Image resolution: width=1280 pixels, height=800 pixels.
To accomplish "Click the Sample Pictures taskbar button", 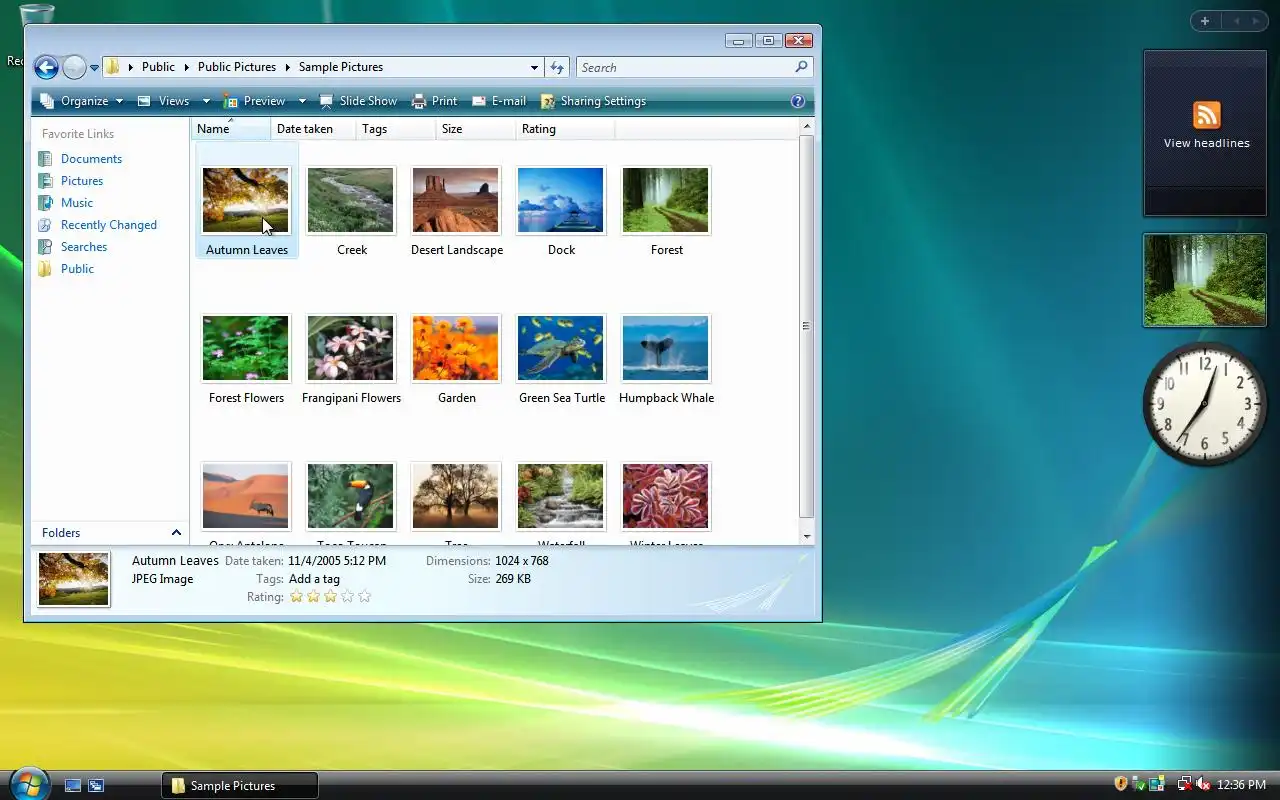I will pyautogui.click(x=240, y=786).
